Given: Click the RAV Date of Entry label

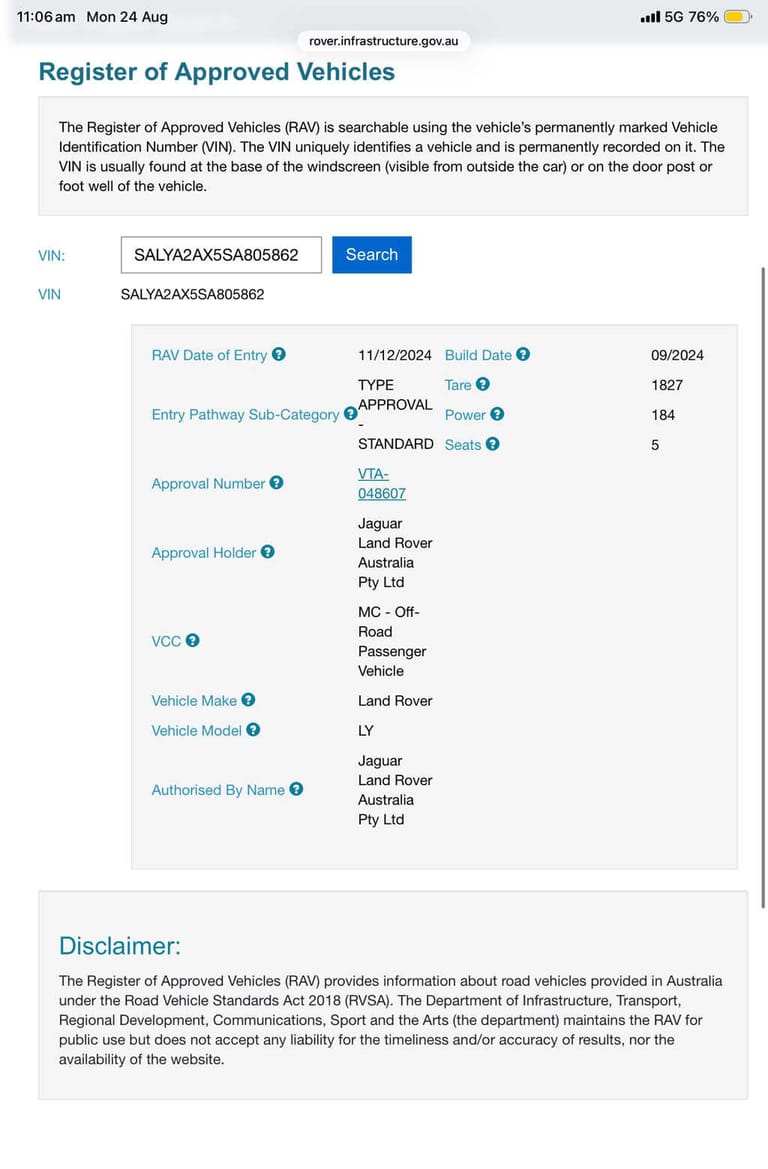Looking at the screenshot, I should click(x=209, y=355).
